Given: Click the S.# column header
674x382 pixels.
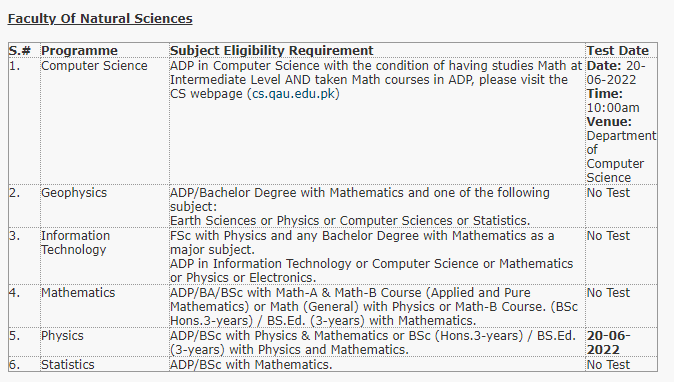Looking at the screenshot, I should 20,51.
